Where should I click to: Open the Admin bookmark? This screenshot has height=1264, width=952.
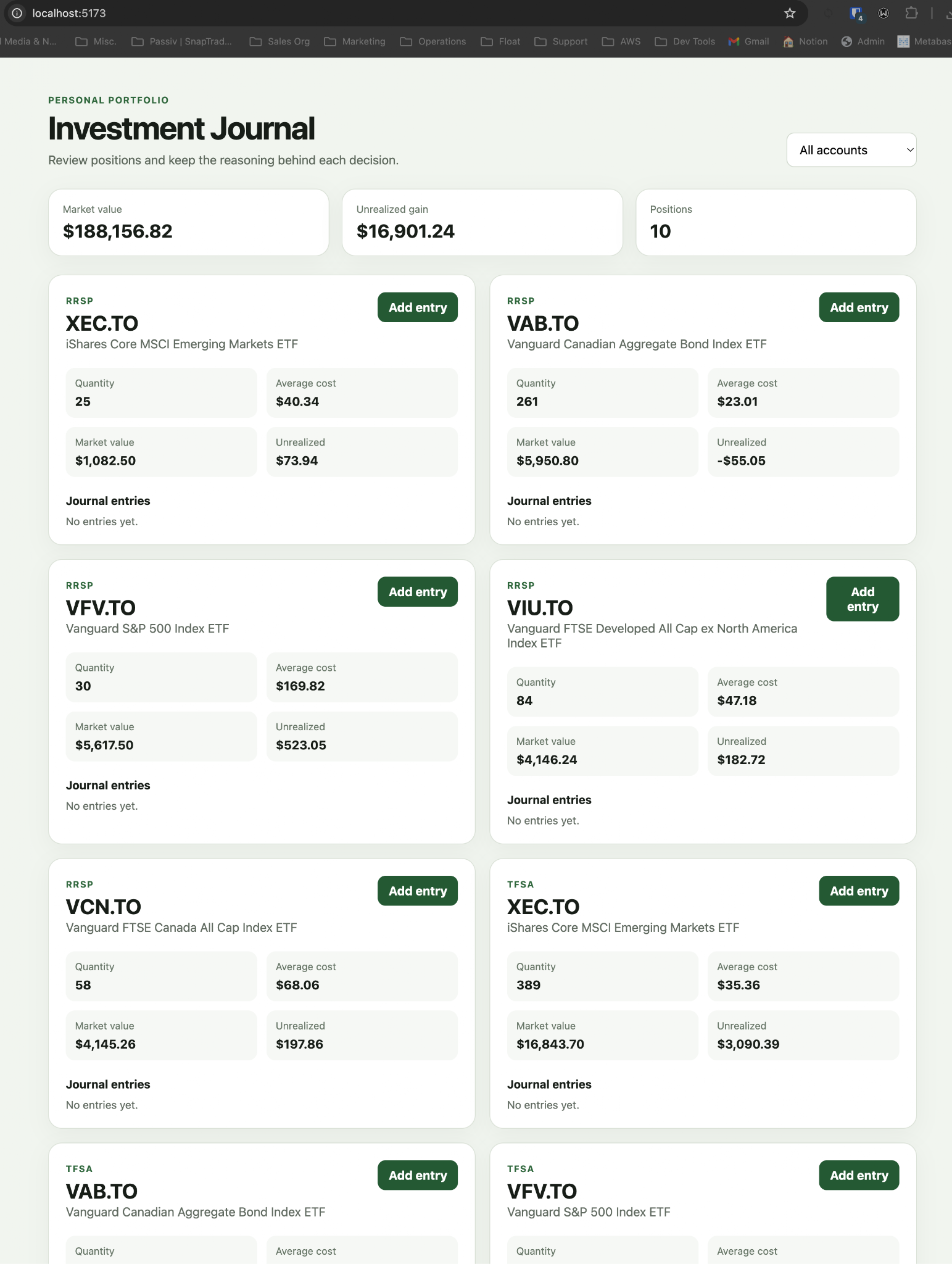863,41
